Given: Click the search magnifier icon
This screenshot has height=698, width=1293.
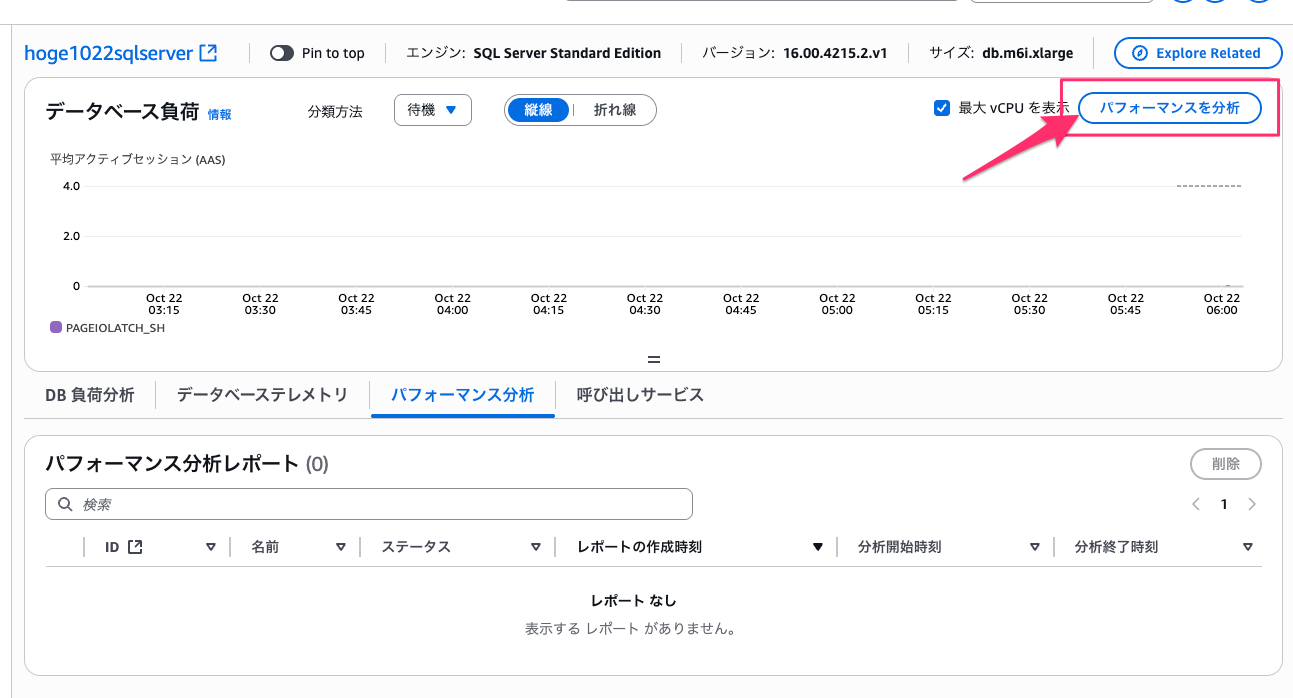Looking at the screenshot, I should click(65, 505).
